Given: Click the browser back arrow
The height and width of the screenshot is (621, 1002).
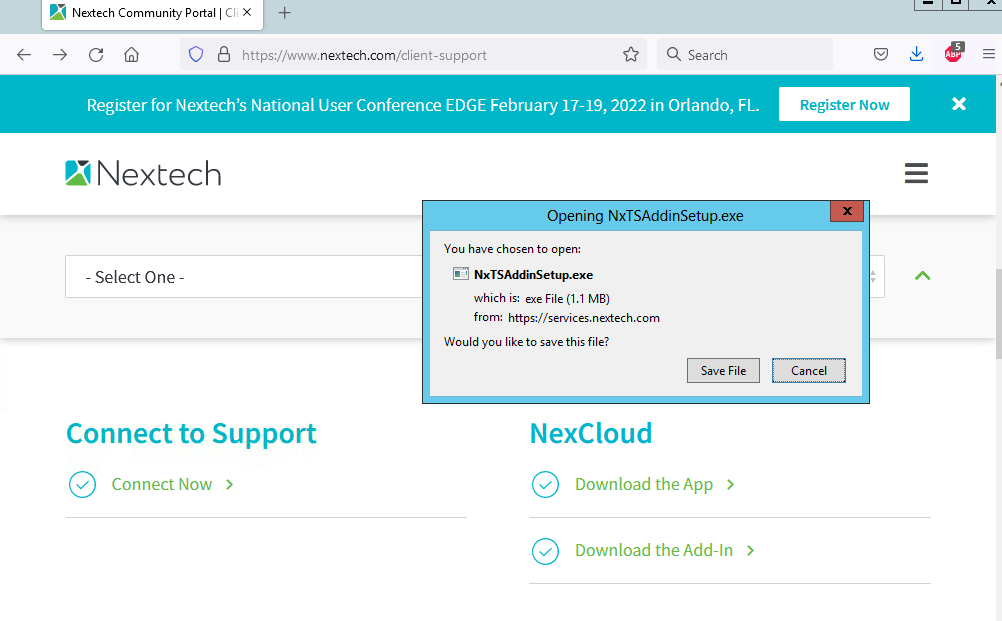Looking at the screenshot, I should point(24,55).
